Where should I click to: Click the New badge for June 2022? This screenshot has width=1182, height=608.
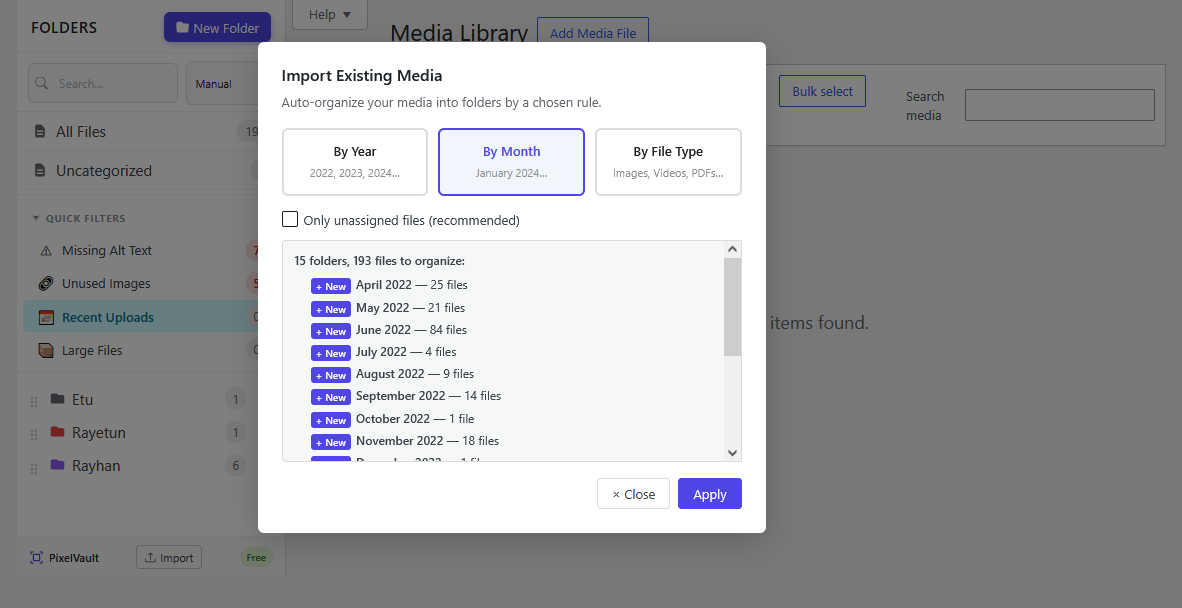pos(331,331)
